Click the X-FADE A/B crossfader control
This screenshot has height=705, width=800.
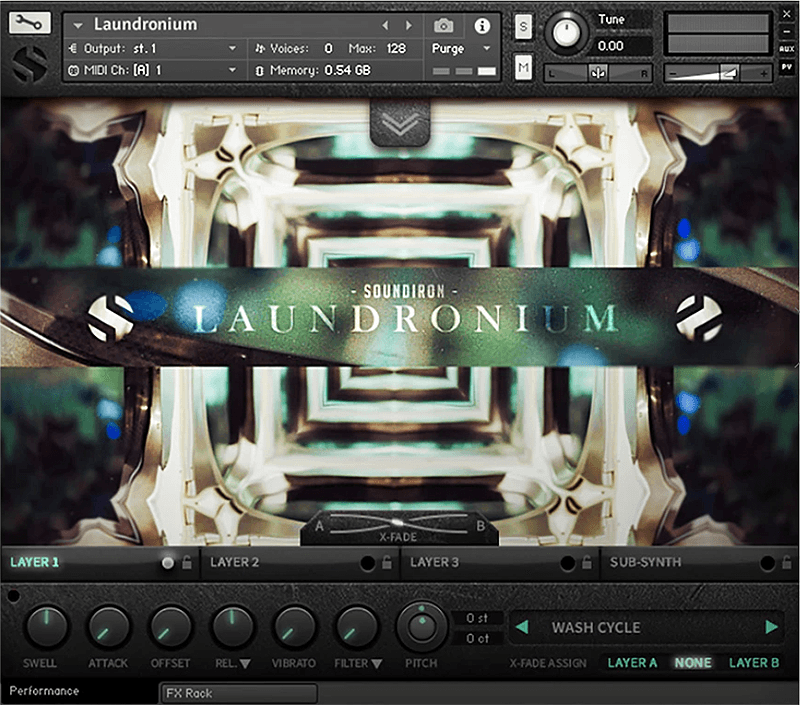click(399, 528)
